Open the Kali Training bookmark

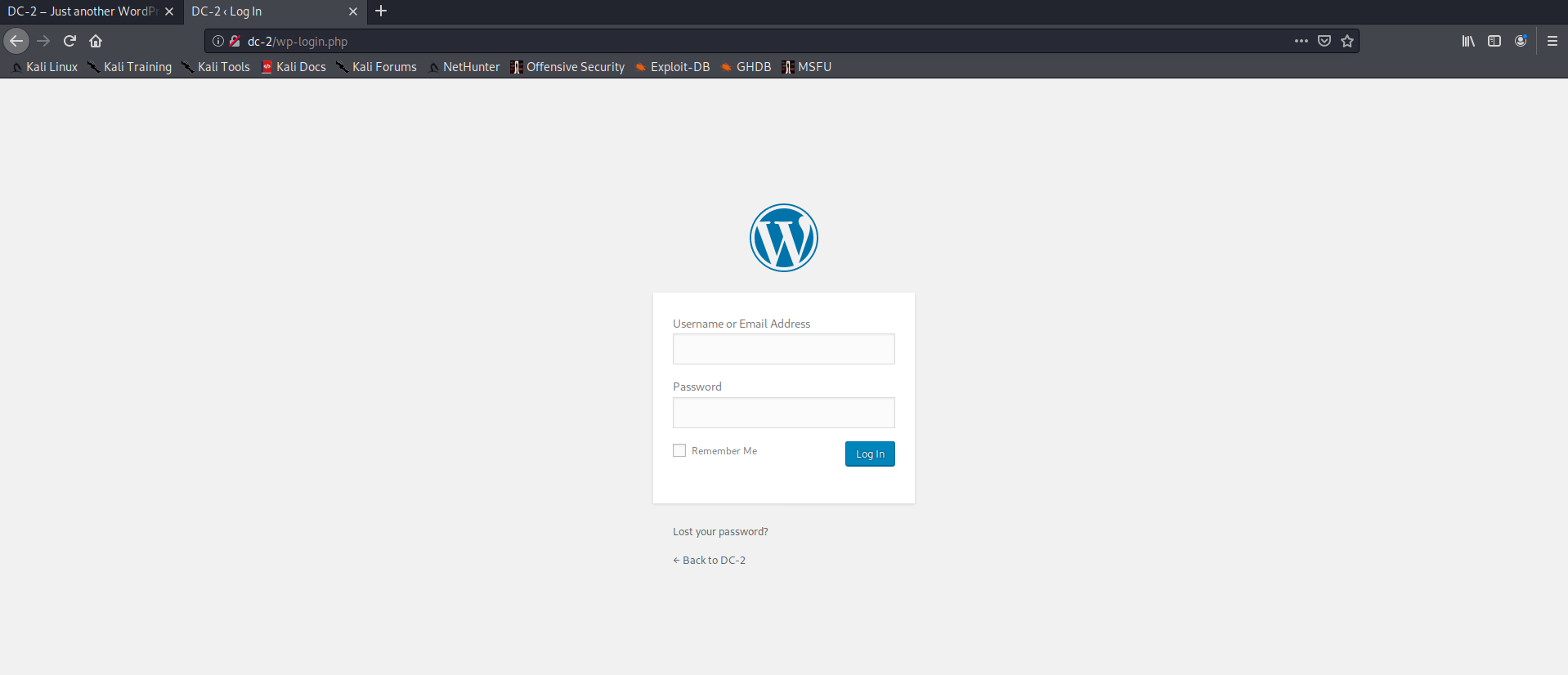pyautogui.click(x=130, y=67)
